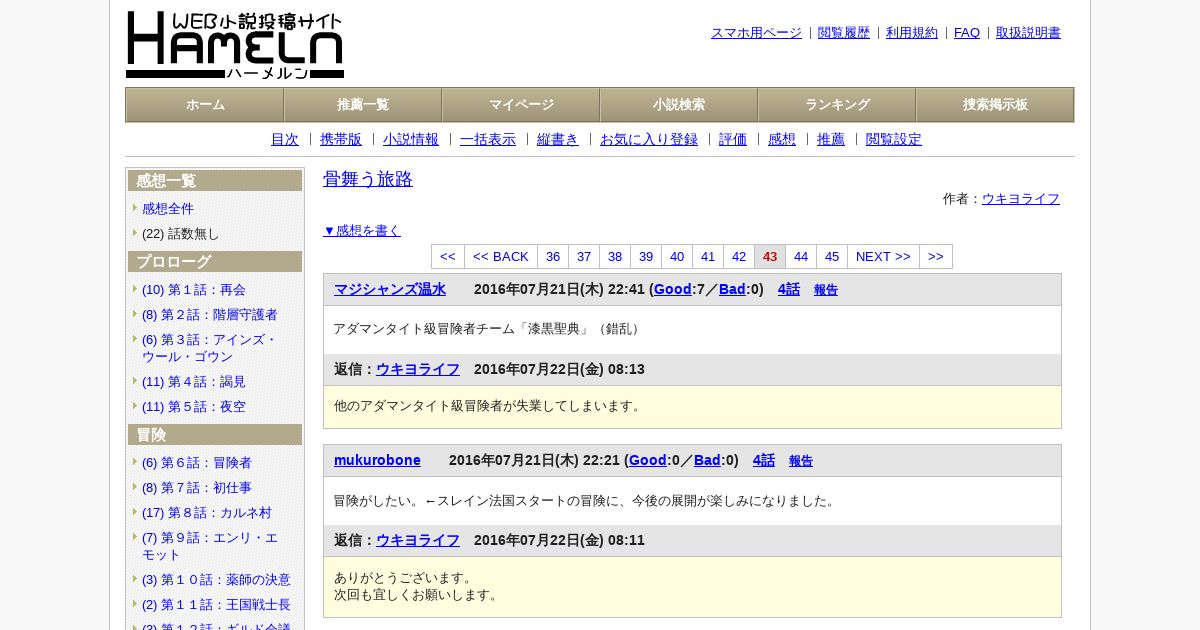Report マジシャンズ温水's comment via 報告
This screenshot has height=630, width=1200.
pos(826,290)
